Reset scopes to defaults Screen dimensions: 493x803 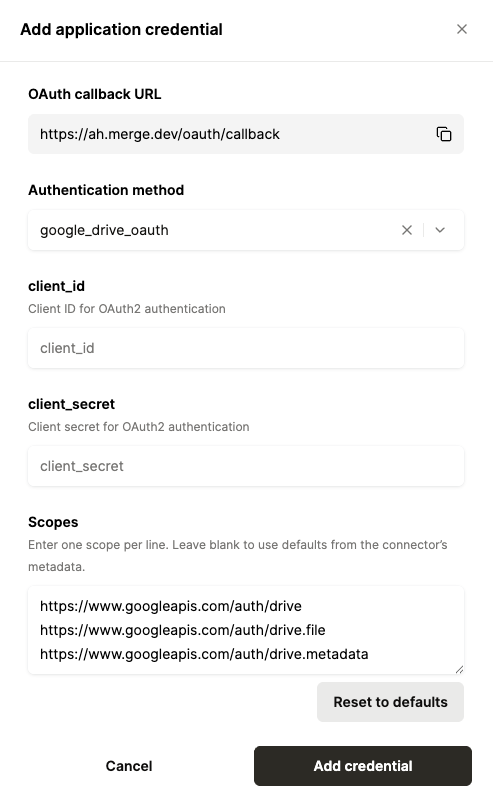click(390, 702)
